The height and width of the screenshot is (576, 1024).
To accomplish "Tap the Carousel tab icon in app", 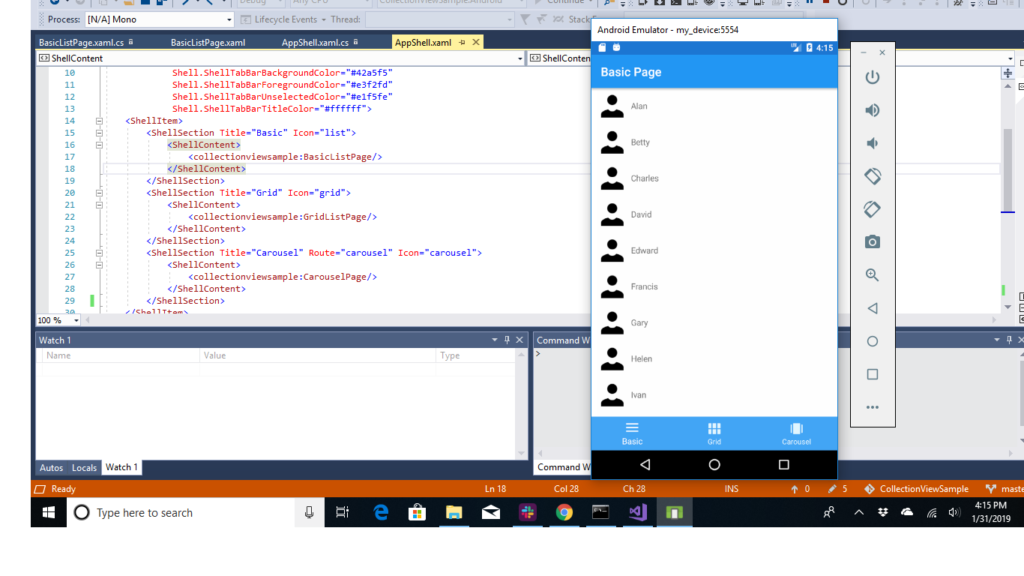I will pyautogui.click(x=796, y=428).
